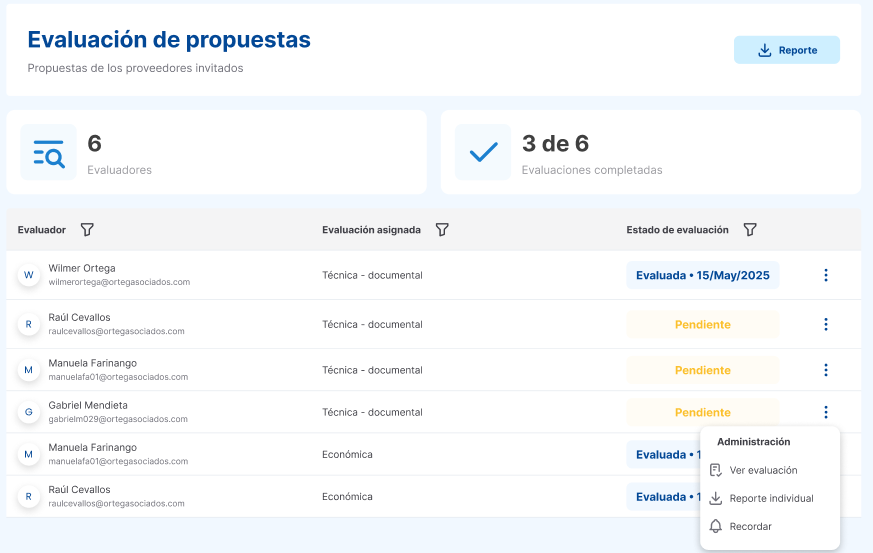This screenshot has height=553, width=873.
Task: Click the Reporte download button
Action: [x=786, y=50]
